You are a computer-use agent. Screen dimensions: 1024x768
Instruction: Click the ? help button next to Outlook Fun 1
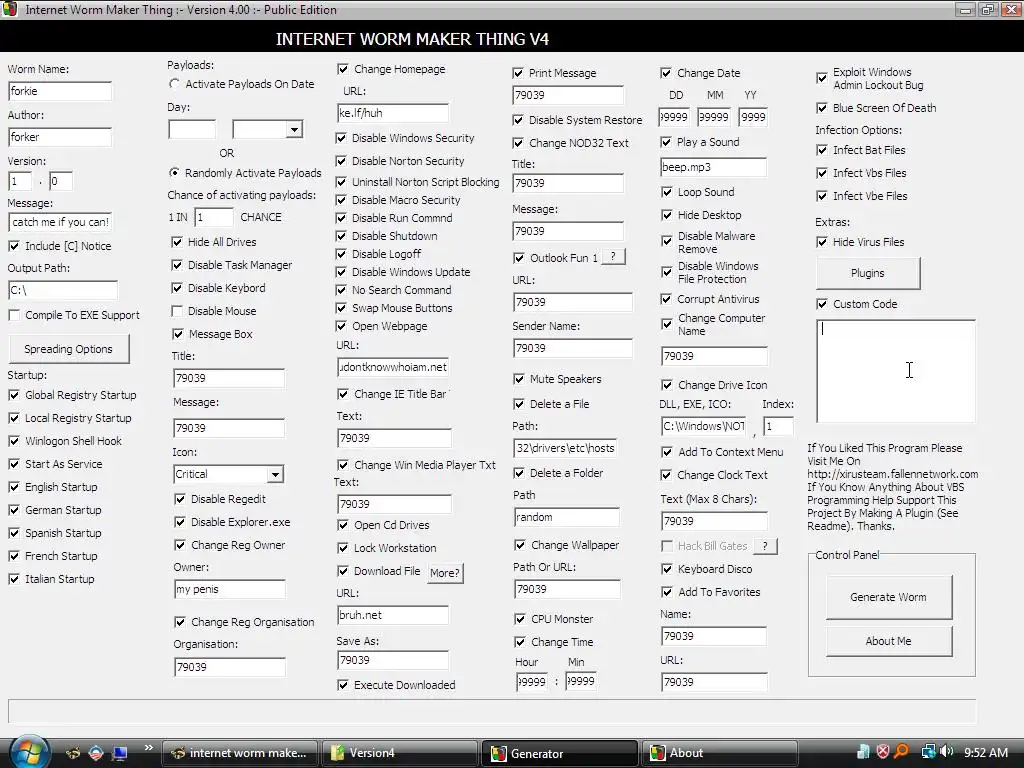pos(613,257)
